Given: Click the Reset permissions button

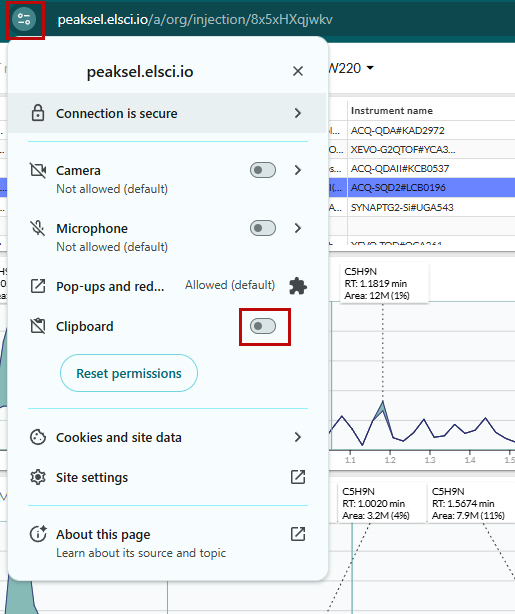Looking at the screenshot, I should (x=129, y=373).
